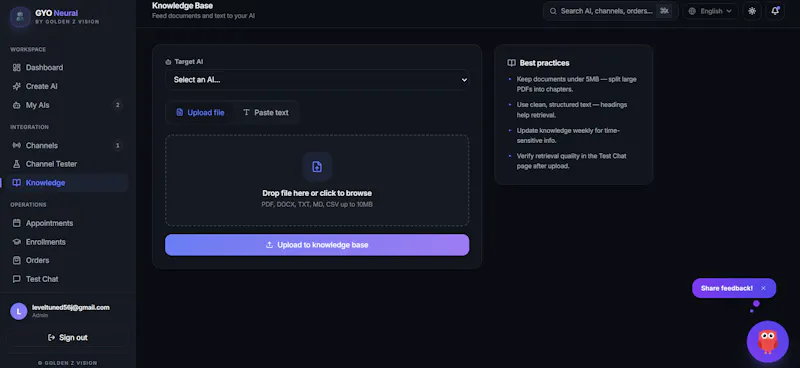The height and width of the screenshot is (368, 800).
Task: Click the GYO Neural logo icon
Action: (20, 17)
